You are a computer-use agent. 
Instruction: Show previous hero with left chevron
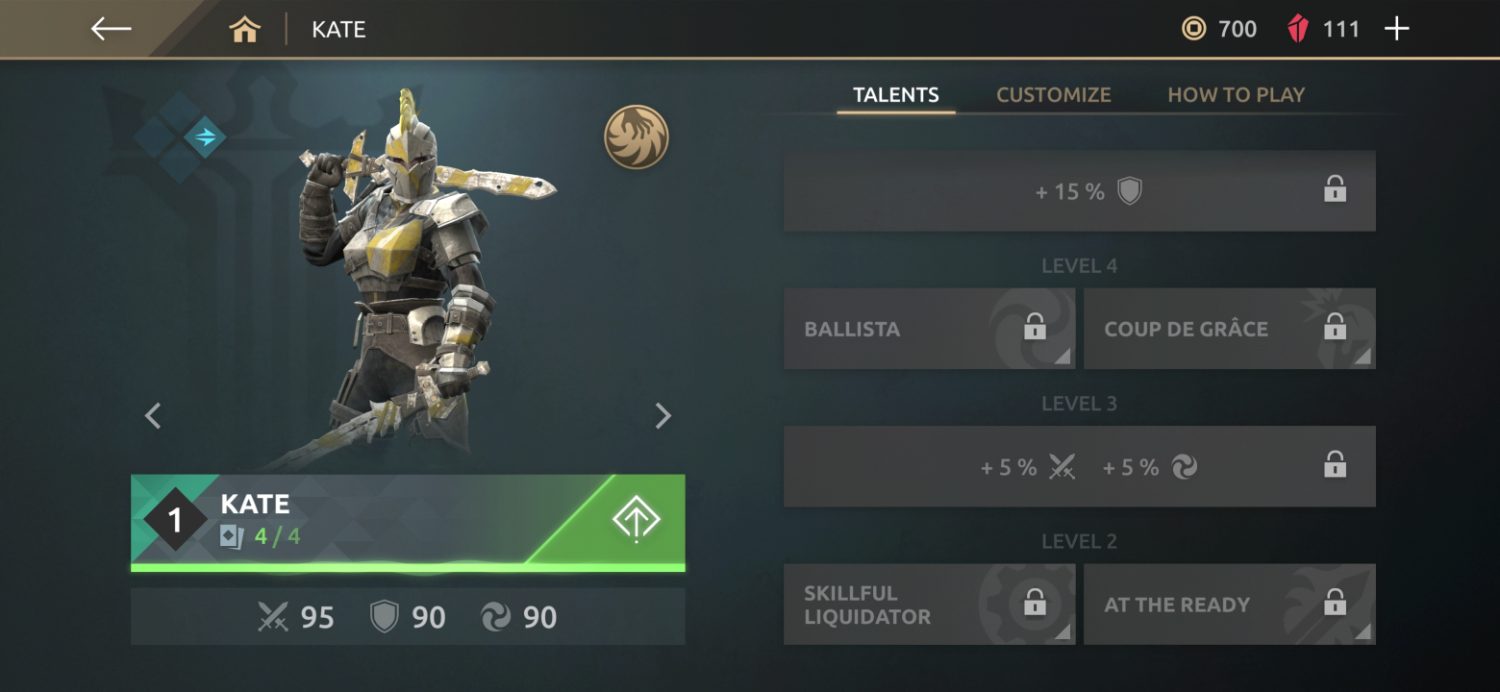pyautogui.click(x=153, y=415)
